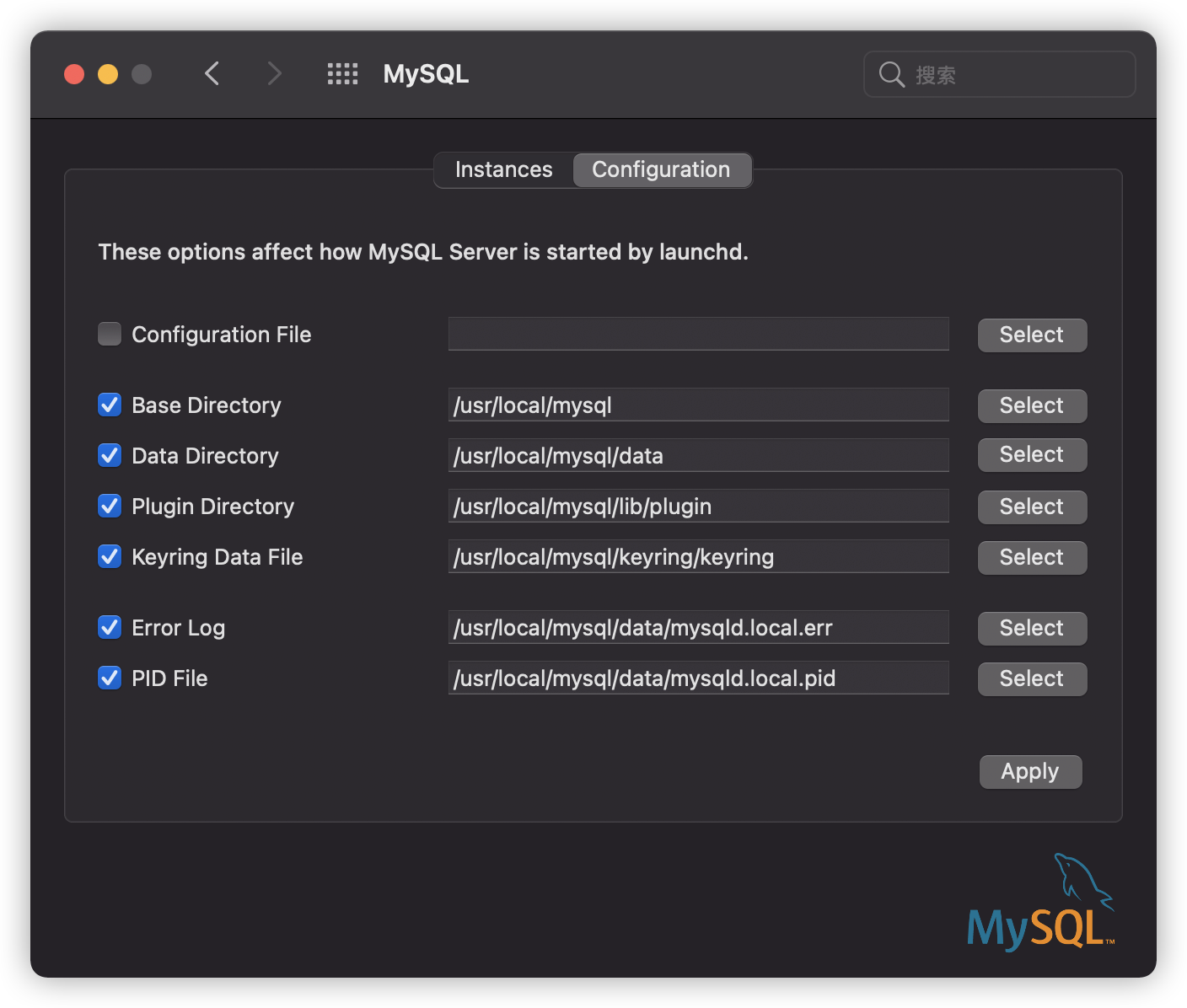Click the empty Configuration File path field
Viewport: 1187px width, 1008px height.
[x=699, y=334]
